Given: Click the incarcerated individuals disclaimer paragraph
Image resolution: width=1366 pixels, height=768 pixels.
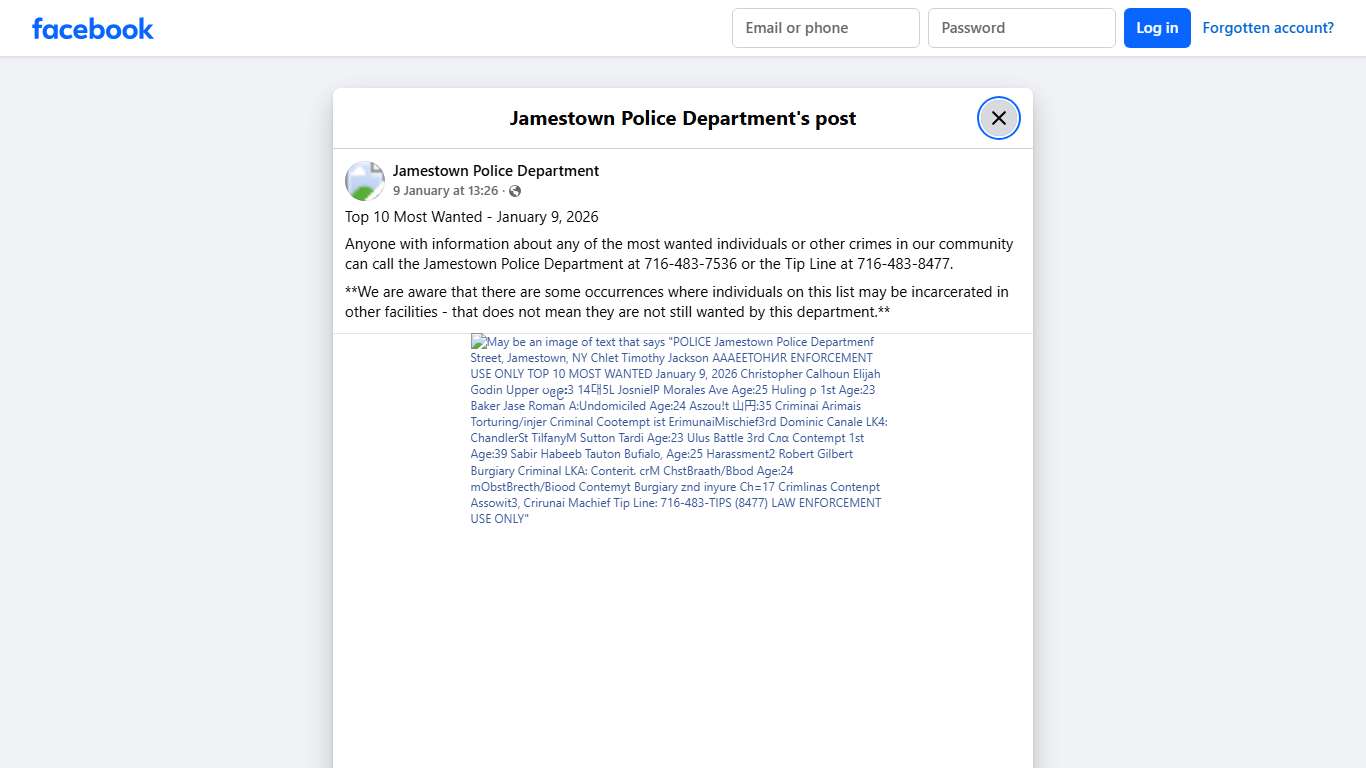Looking at the screenshot, I should tap(676, 302).
